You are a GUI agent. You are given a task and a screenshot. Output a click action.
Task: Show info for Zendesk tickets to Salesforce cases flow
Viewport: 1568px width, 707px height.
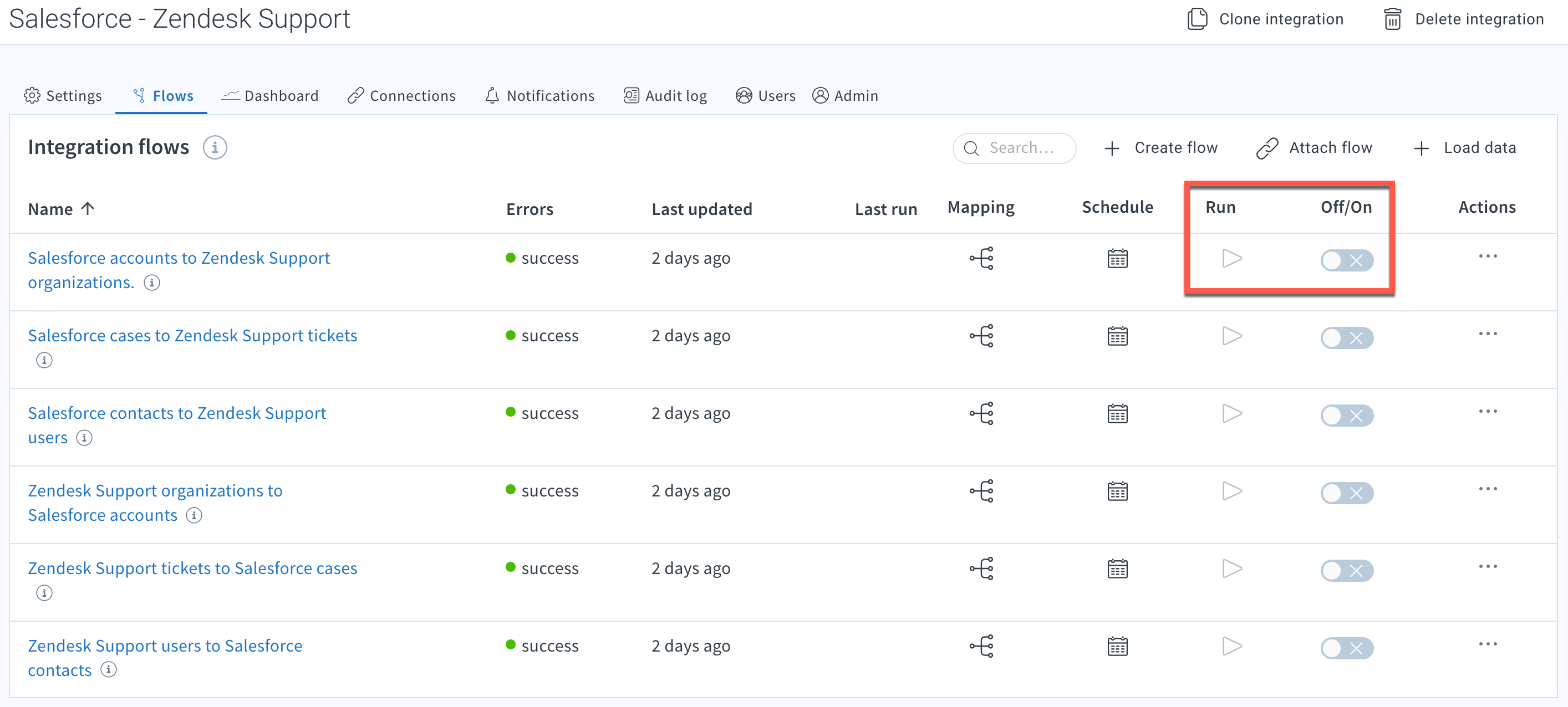[x=44, y=593]
